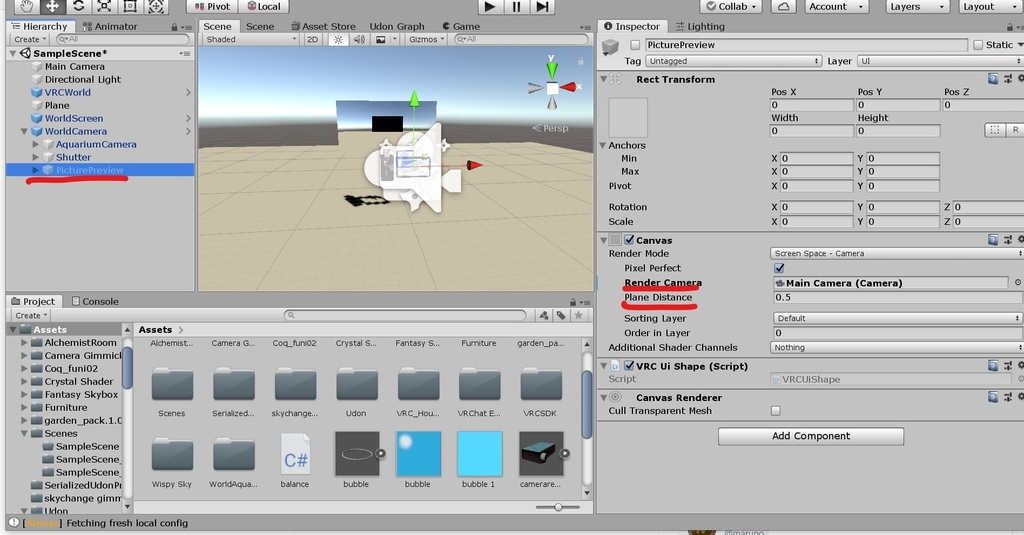Expand the Shutter object

[36, 157]
